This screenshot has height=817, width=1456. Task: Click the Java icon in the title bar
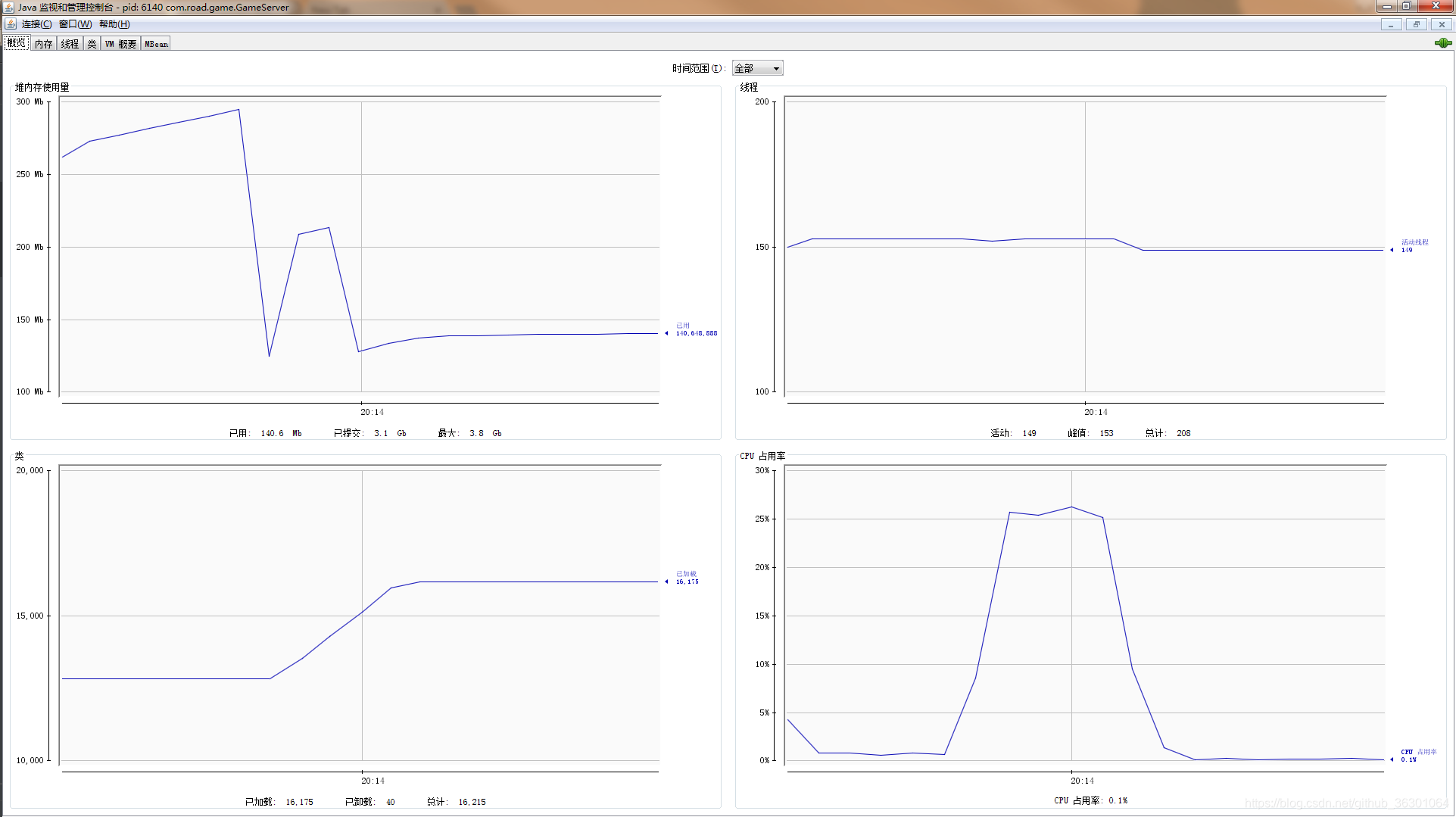[9, 7]
